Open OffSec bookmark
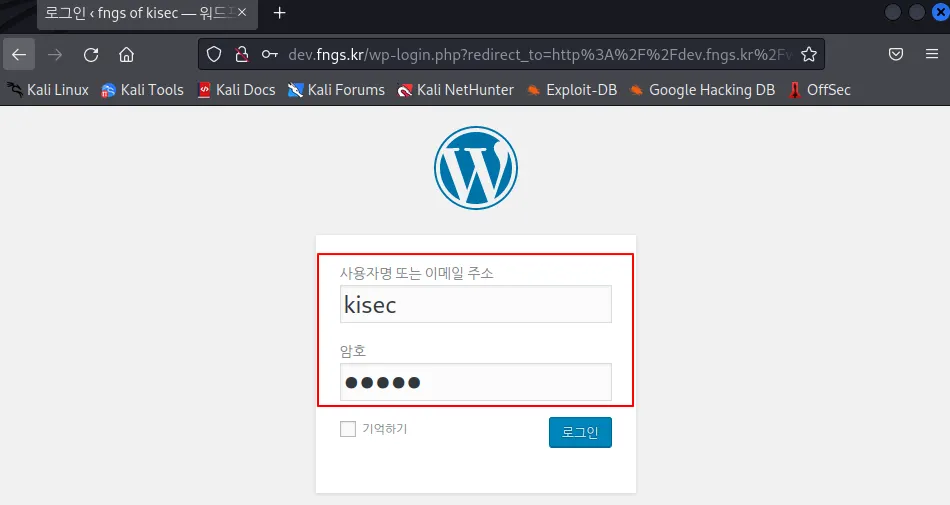 819,90
